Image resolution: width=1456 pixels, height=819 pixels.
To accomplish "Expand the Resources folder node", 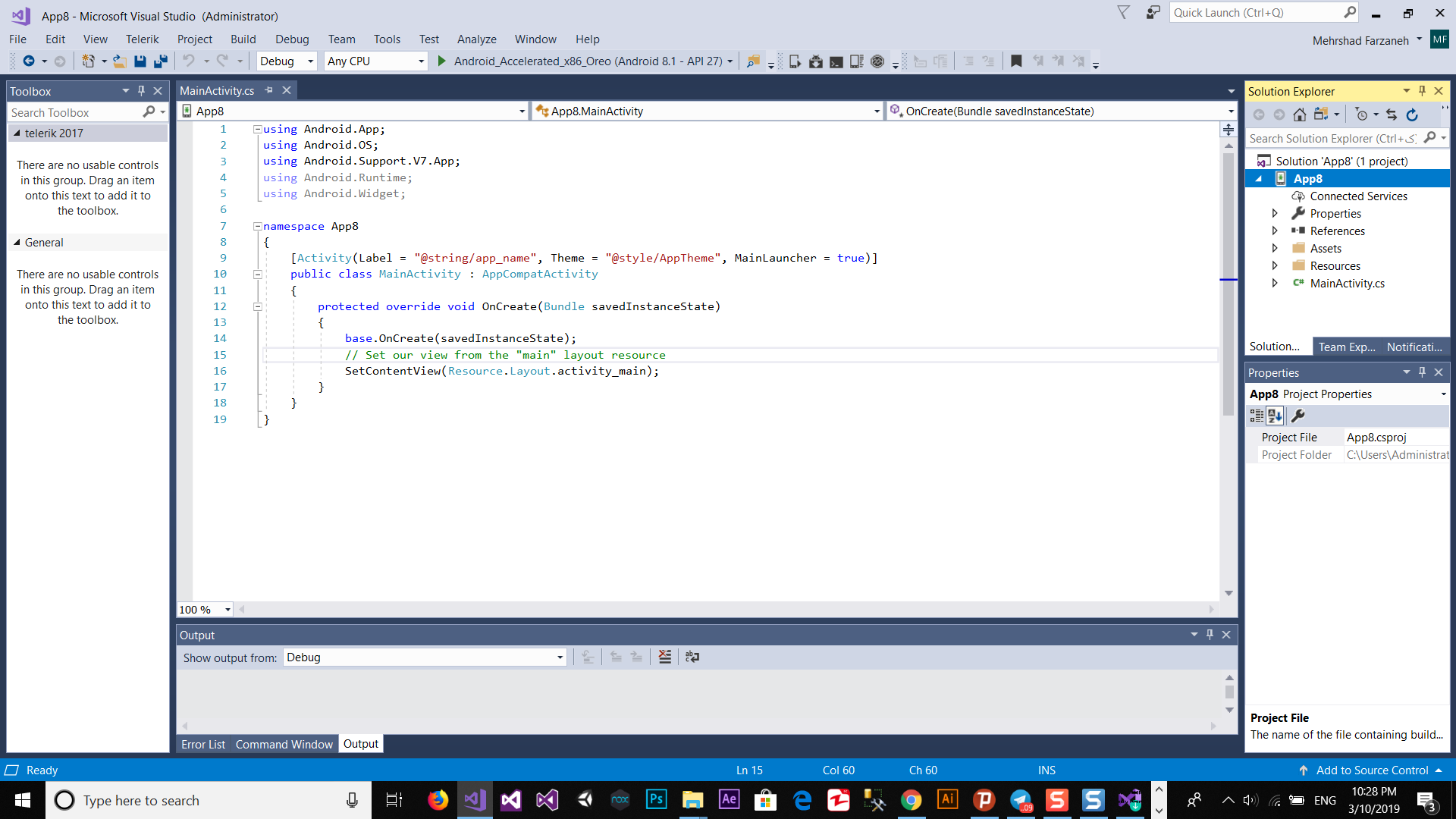I will pos(1275,265).
